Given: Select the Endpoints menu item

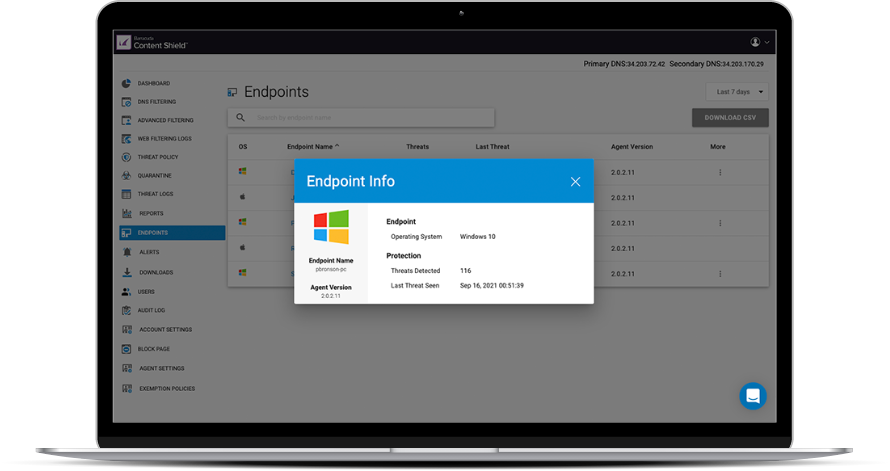Looking at the screenshot, I should pos(173,233).
